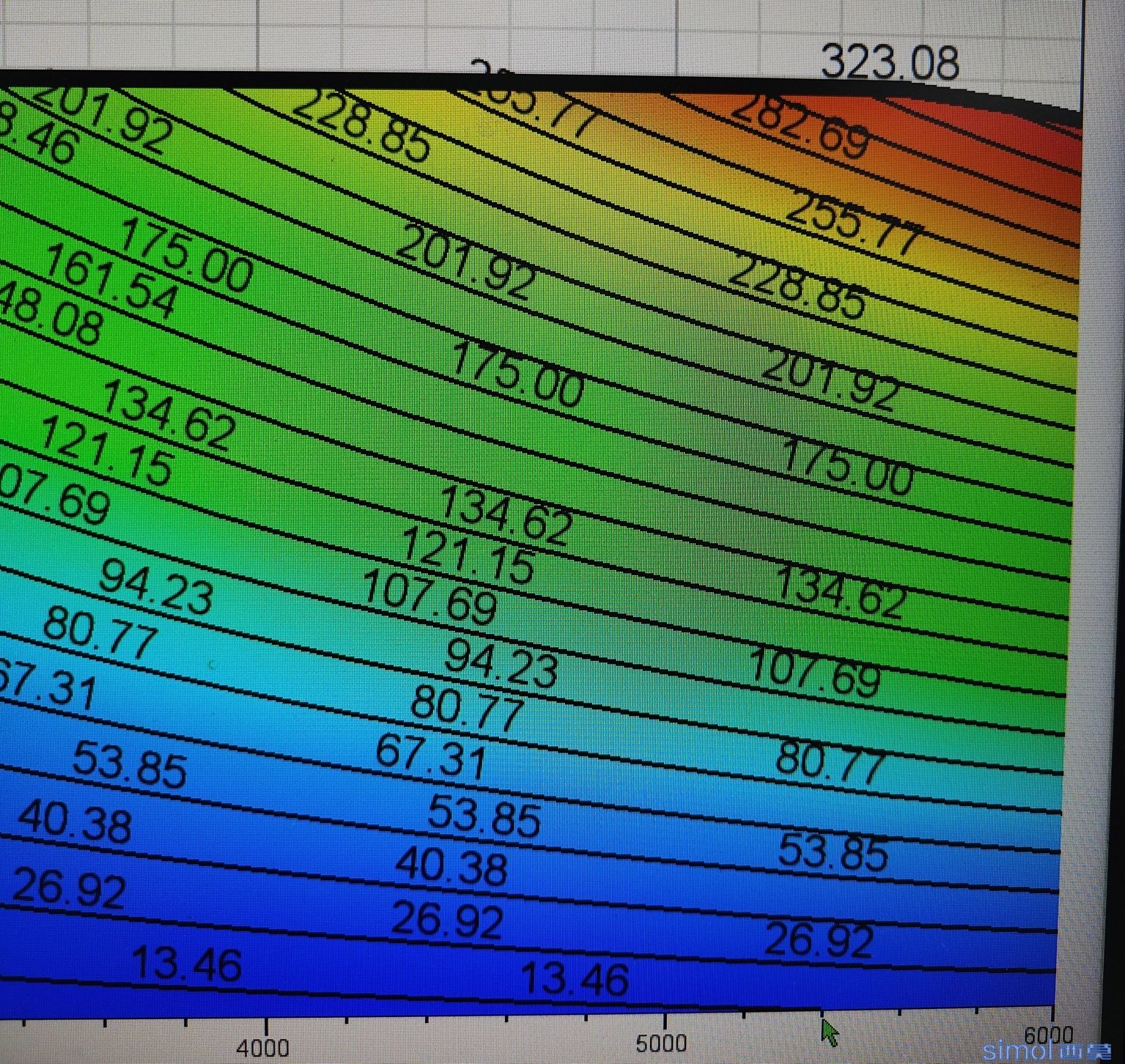Click the 6000 x-axis tick label
The height and width of the screenshot is (1064, 1125).
1049,1035
